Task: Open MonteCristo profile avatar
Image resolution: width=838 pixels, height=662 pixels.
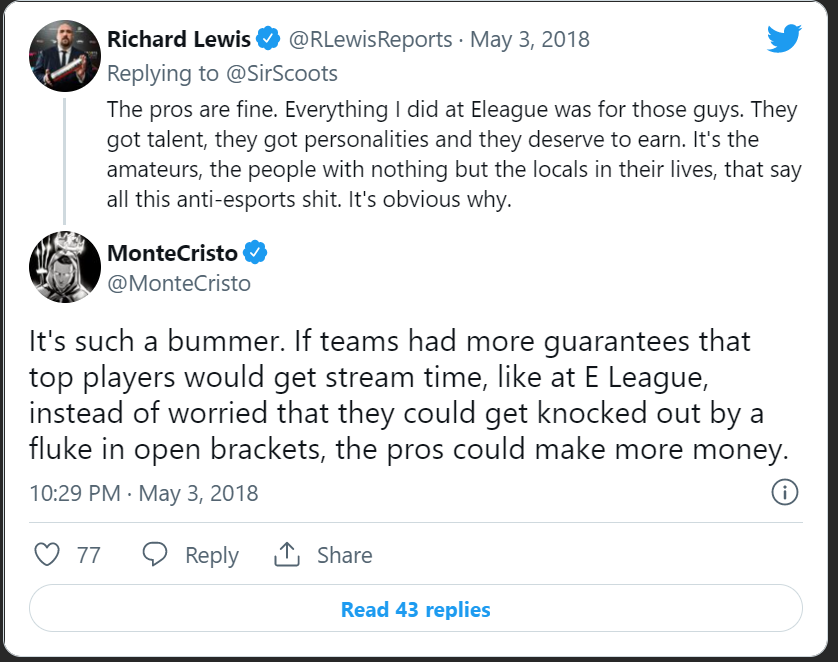Action: (63, 266)
